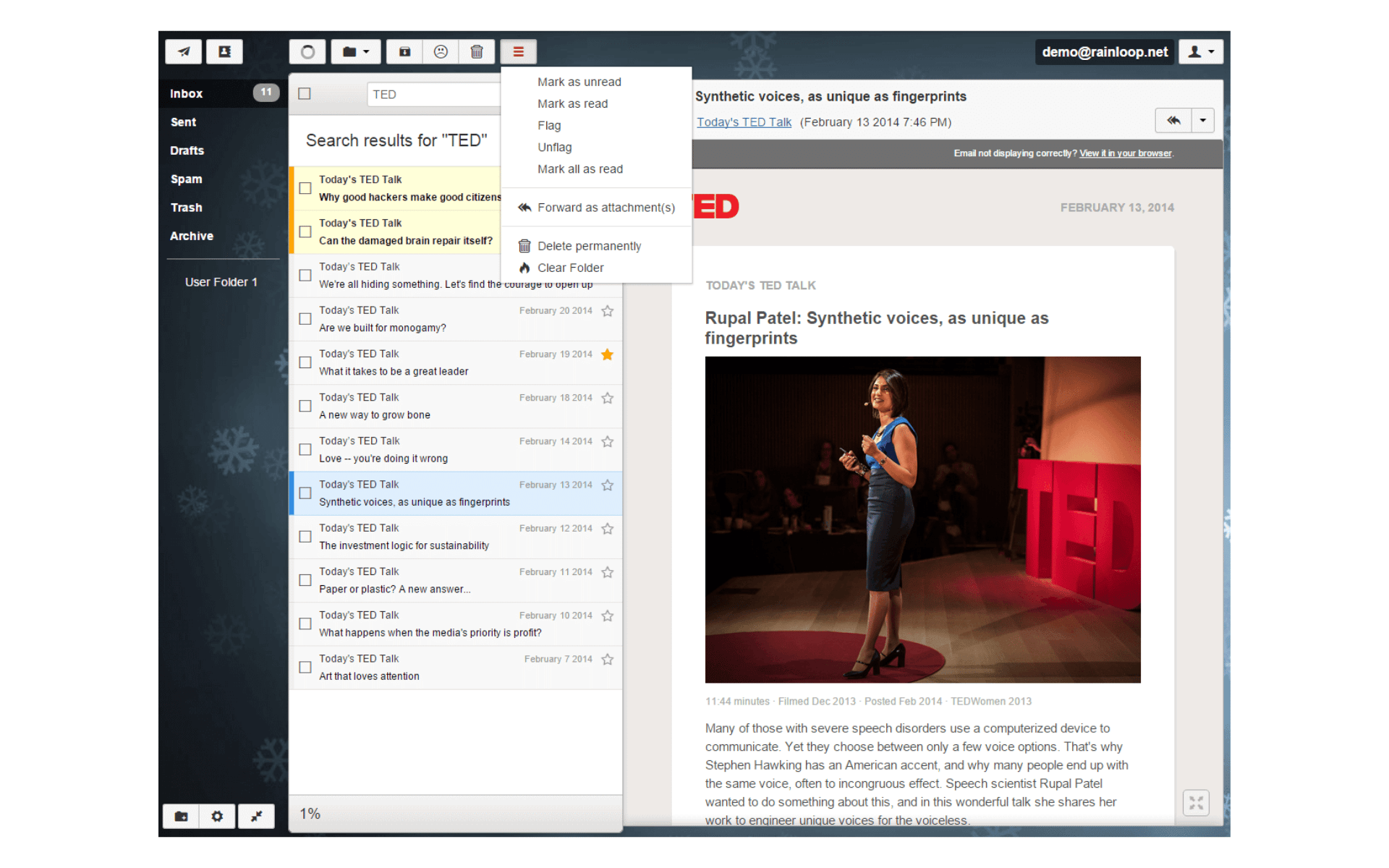Close the red more-actions menu button
1389x868 pixels.
[x=518, y=51]
